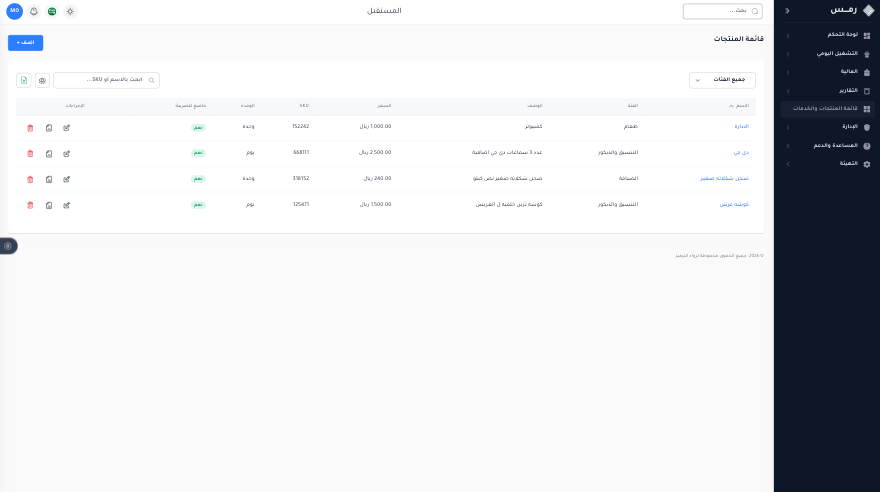
Task: Expand the الإدارة sidebar section
Action: [x=828, y=127]
